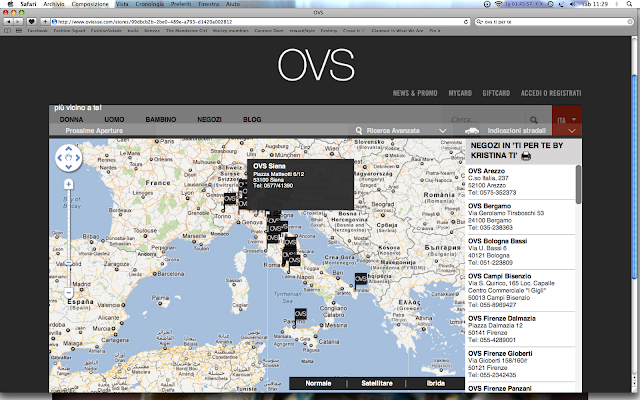Switch map to Ibrida view

click(x=436, y=383)
